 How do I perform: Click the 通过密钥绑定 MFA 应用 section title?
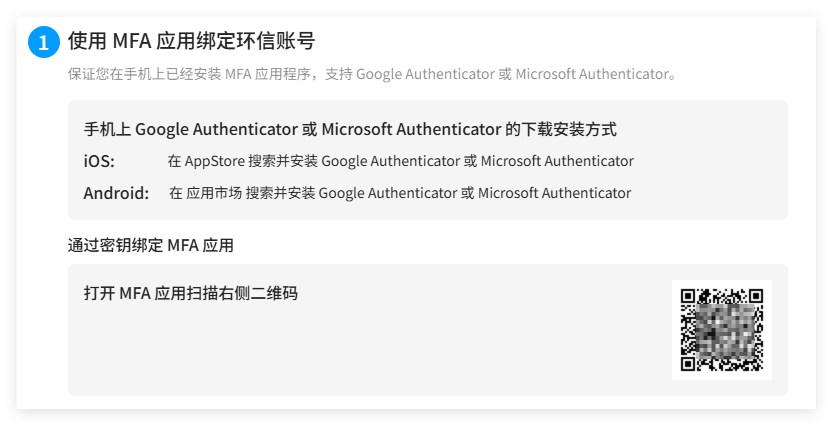click(150, 245)
